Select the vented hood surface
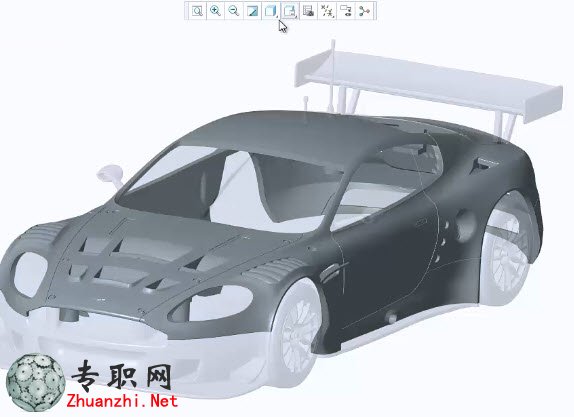 click(x=146, y=256)
